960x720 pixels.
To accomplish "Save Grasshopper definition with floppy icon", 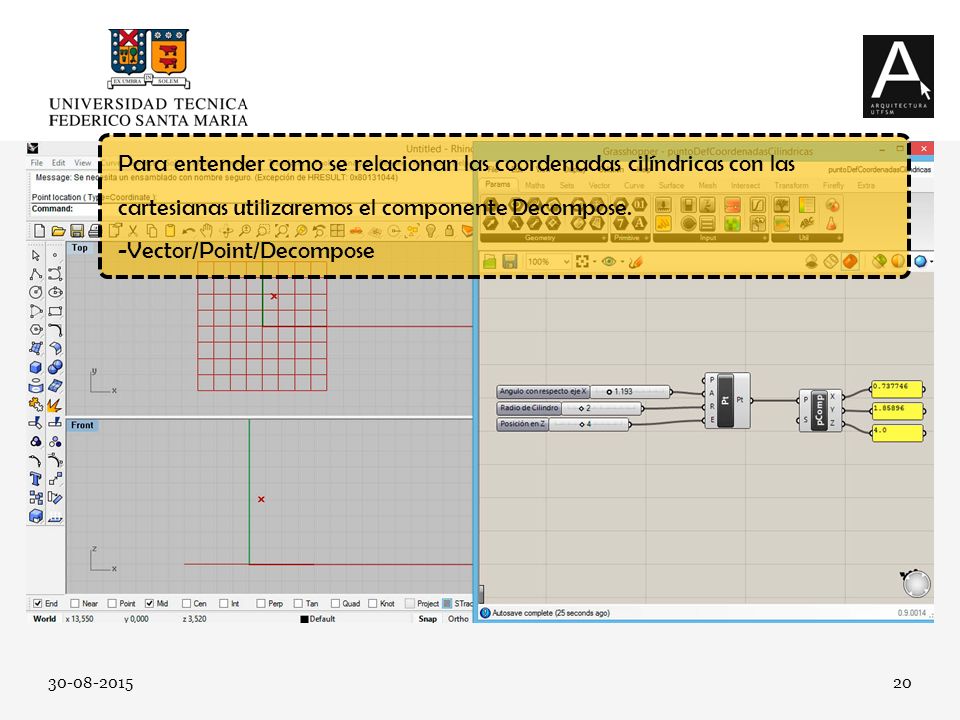I will (509, 262).
